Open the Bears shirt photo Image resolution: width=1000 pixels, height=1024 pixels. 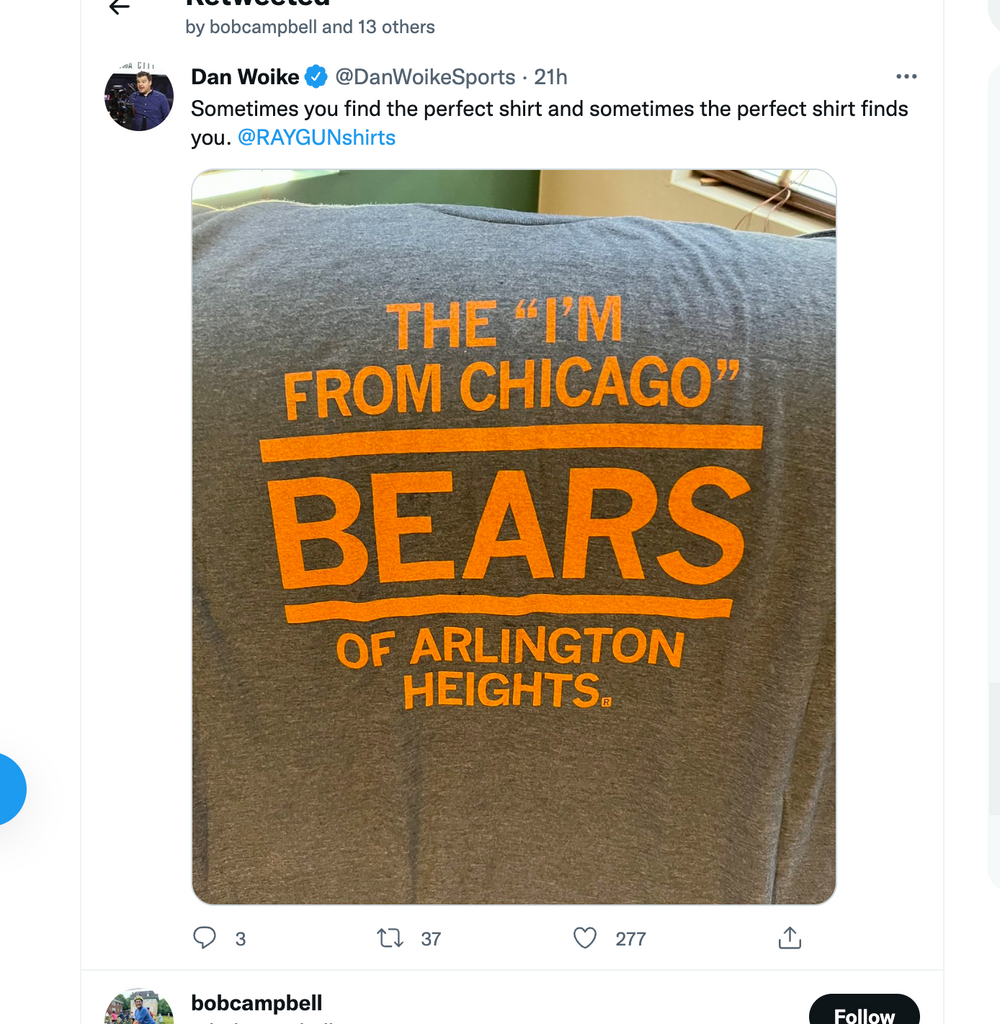click(513, 536)
